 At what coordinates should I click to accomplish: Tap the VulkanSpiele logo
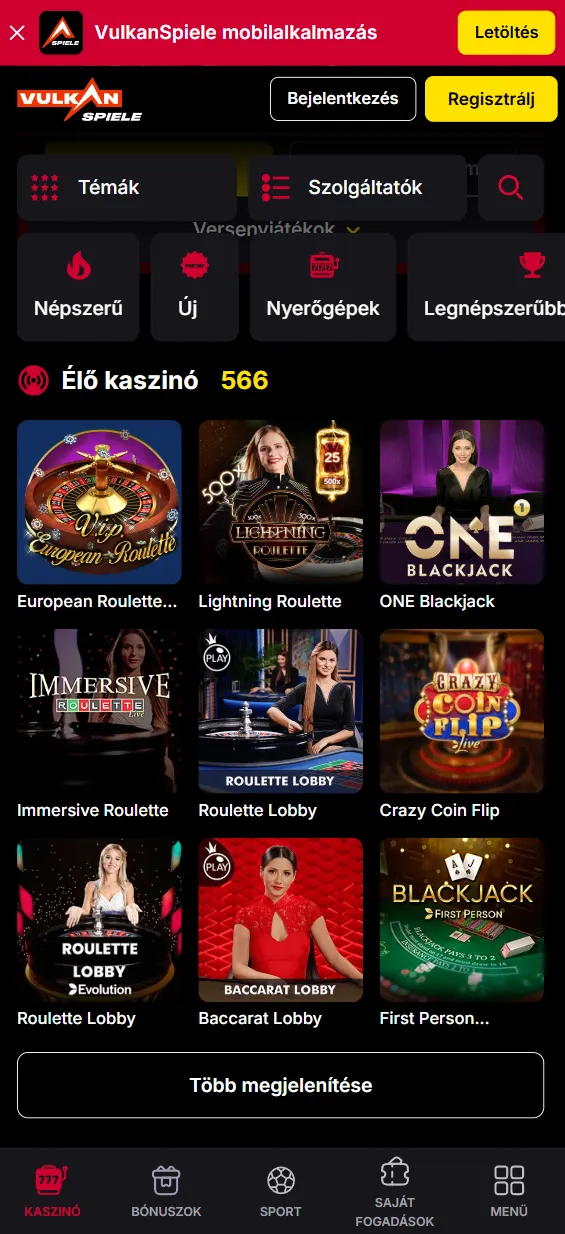coord(79,100)
